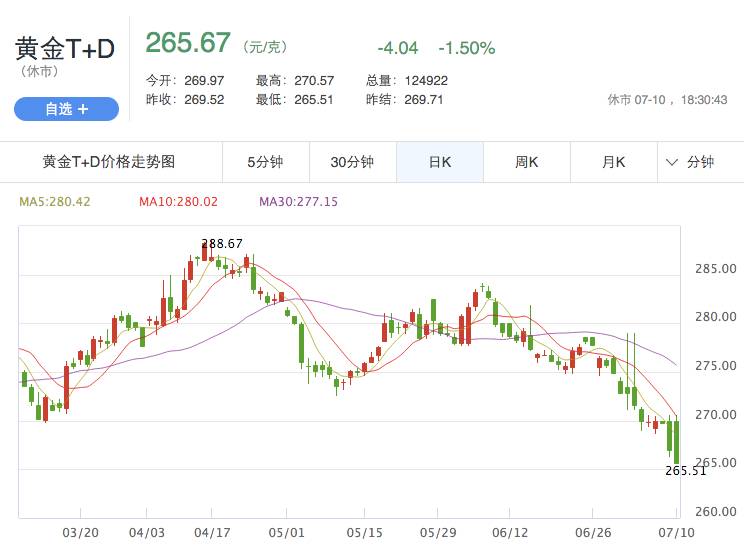Click the 06/26 date on the axis

[x=593, y=533]
